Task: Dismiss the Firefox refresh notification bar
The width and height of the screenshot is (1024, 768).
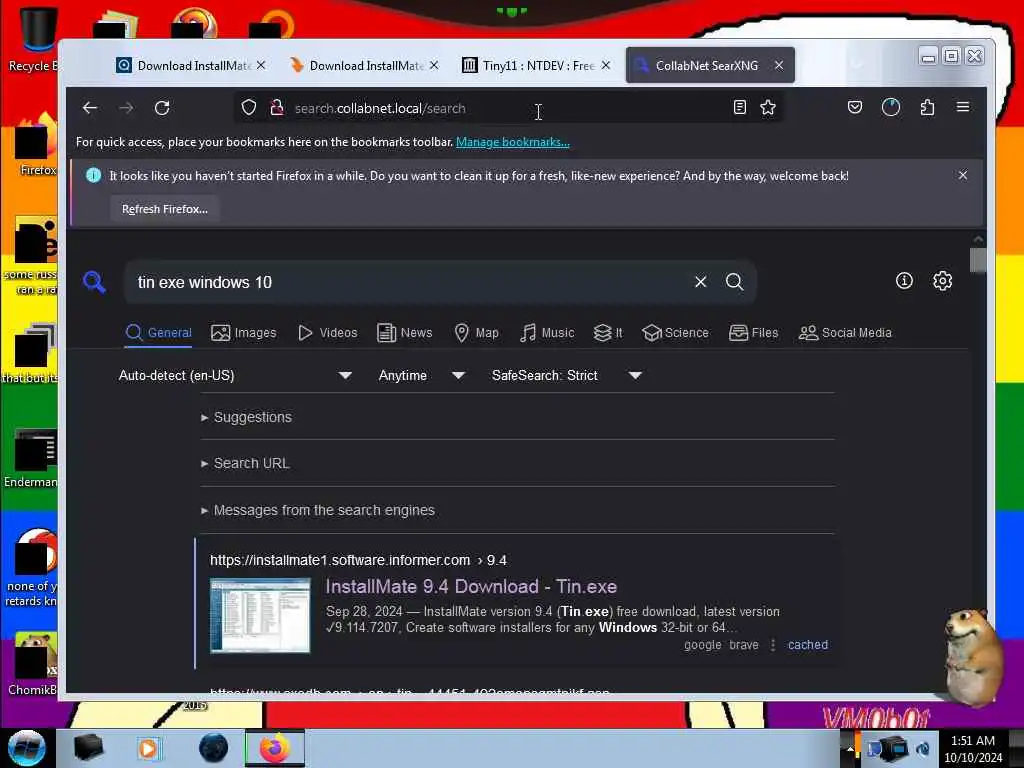Action: coord(963,175)
